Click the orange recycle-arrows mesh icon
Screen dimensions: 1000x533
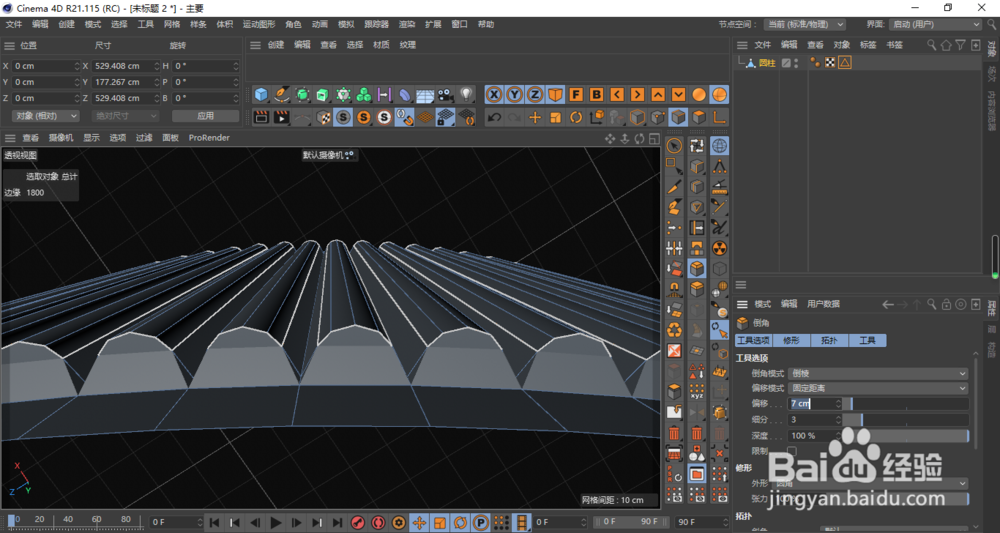pos(674,330)
